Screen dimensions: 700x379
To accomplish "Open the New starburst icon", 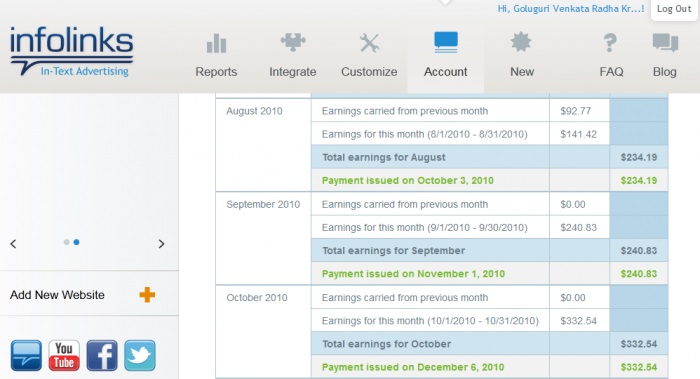I will (x=521, y=42).
